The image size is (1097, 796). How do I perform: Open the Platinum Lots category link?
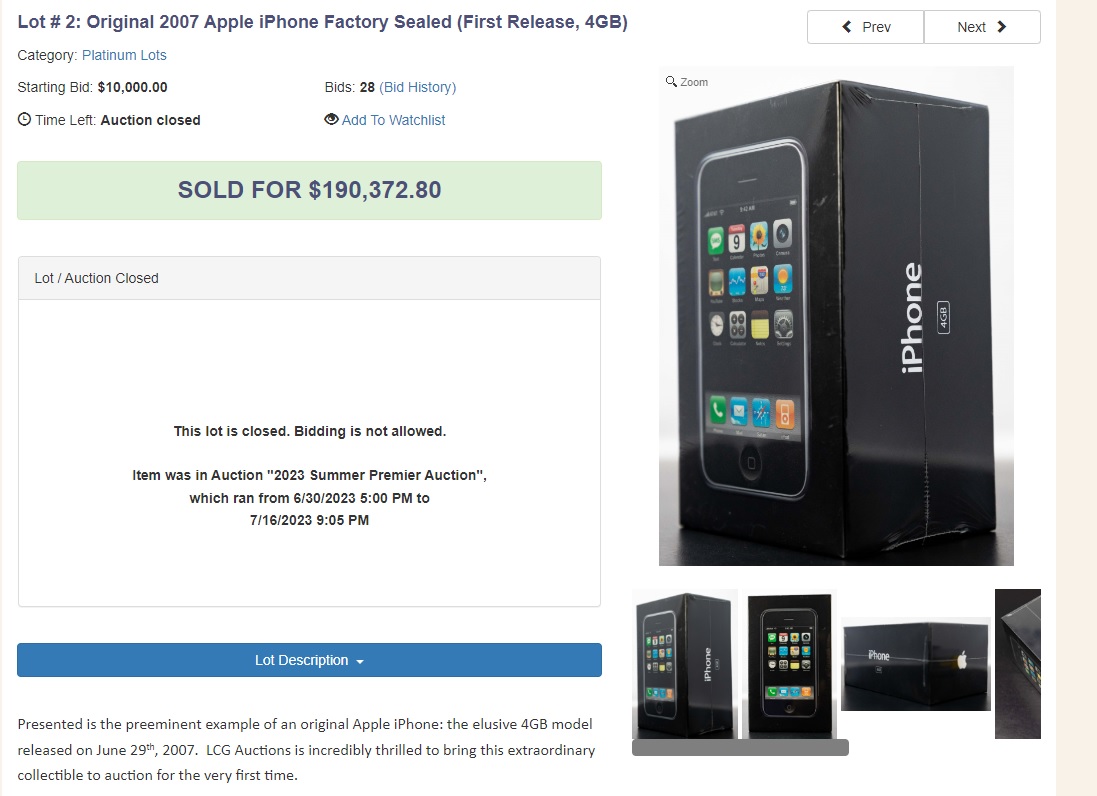coord(124,55)
